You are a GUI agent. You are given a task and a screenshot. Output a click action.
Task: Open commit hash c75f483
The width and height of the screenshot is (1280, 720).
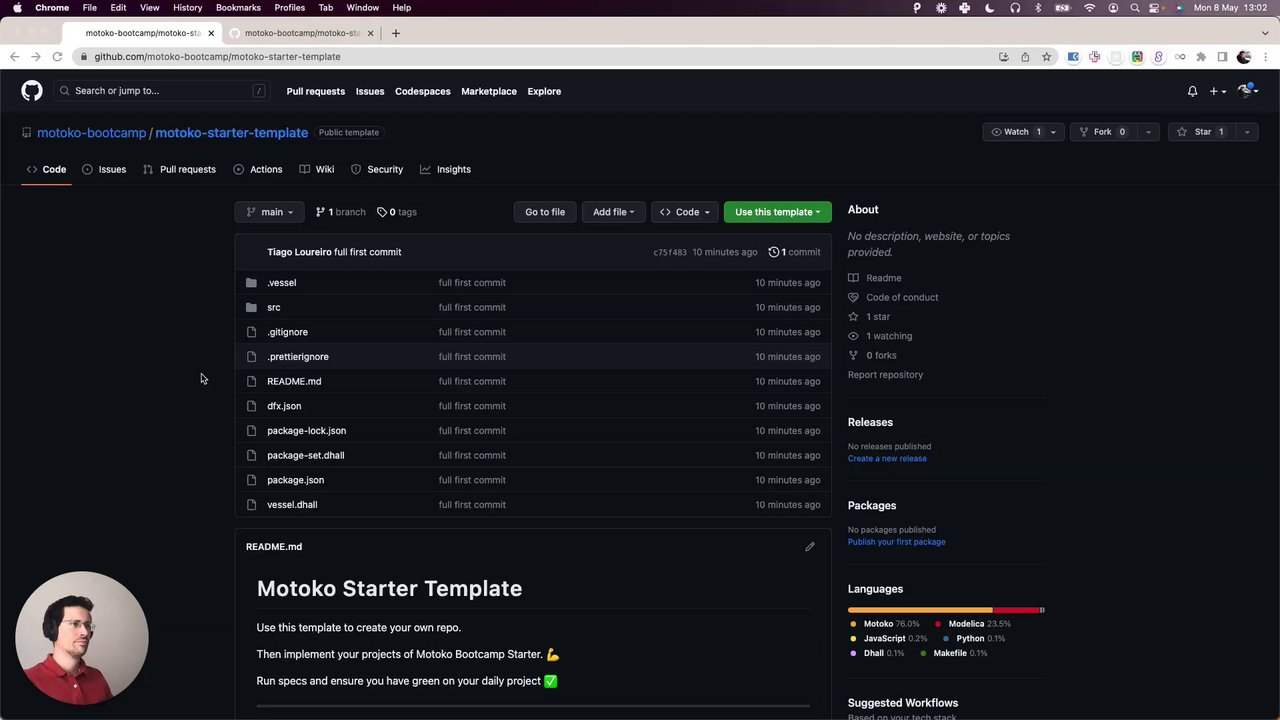point(670,253)
